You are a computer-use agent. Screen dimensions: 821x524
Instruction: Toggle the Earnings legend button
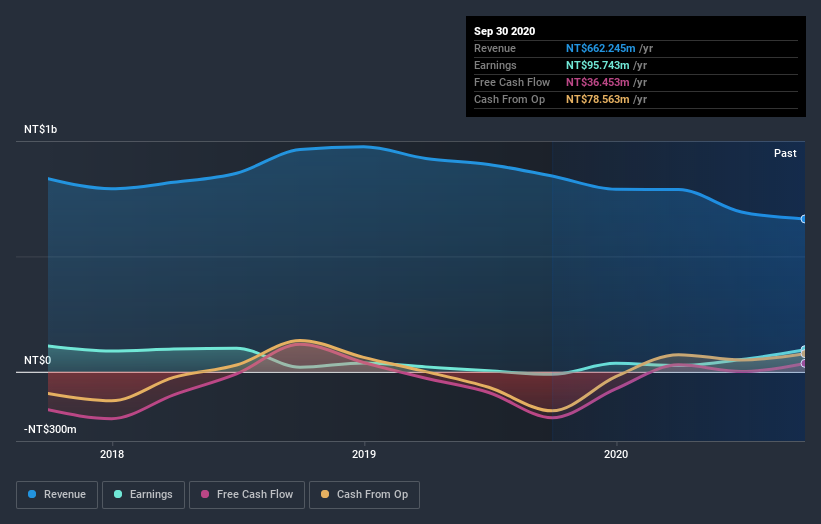(x=143, y=495)
